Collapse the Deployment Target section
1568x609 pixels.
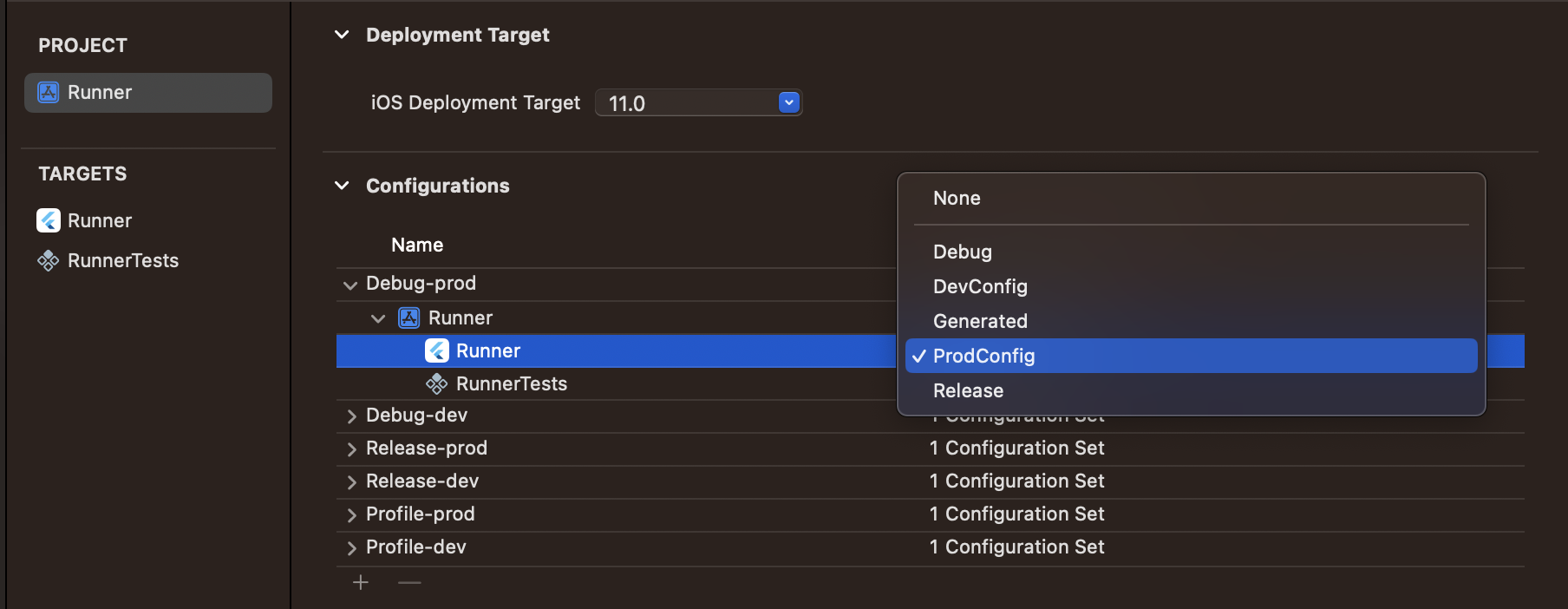coord(342,35)
